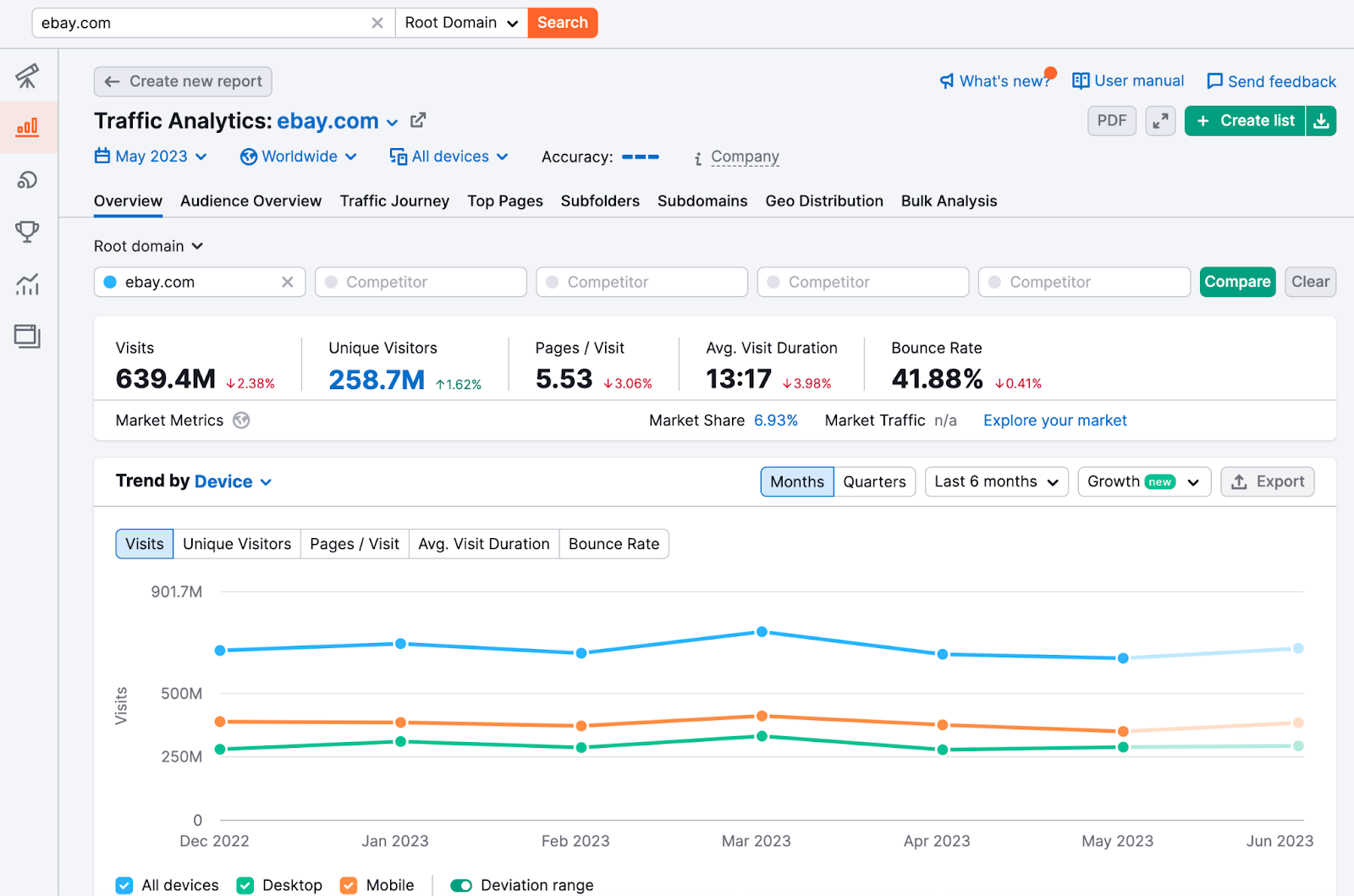1354x896 pixels.
Task: Switch to the Top Pages tab
Action: (505, 201)
